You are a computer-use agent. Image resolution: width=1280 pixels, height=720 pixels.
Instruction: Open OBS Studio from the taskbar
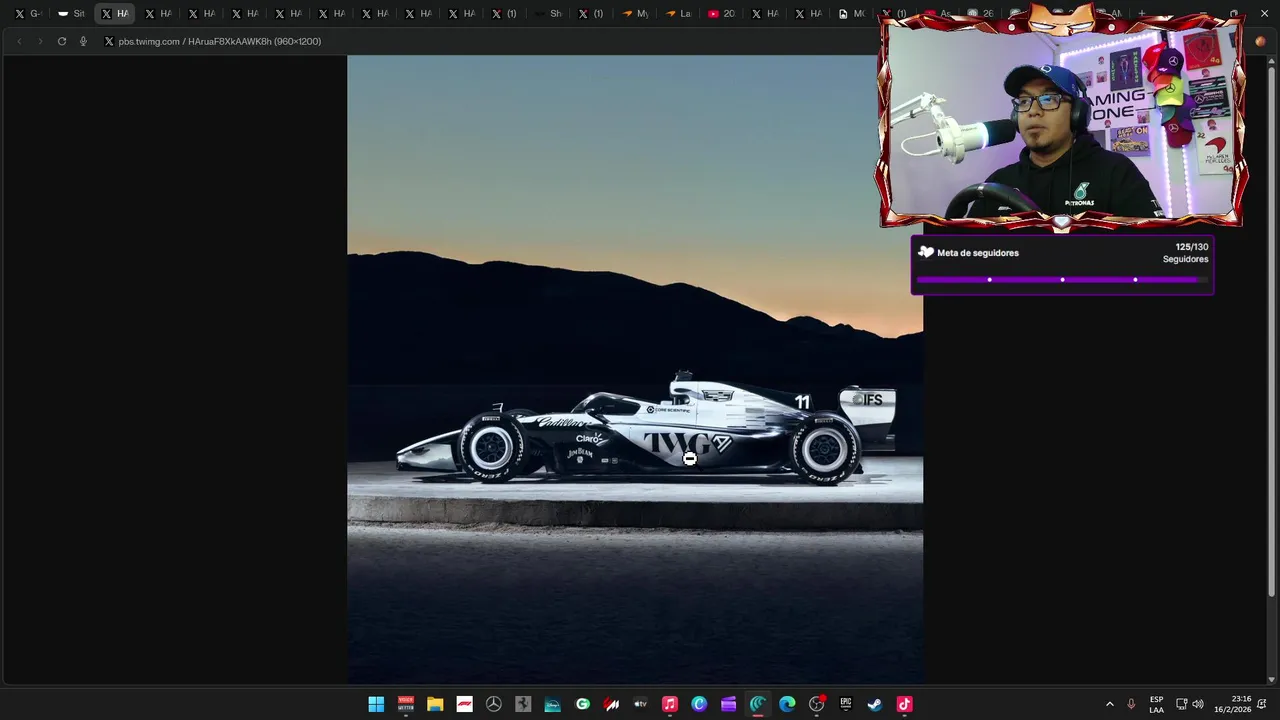point(816,704)
